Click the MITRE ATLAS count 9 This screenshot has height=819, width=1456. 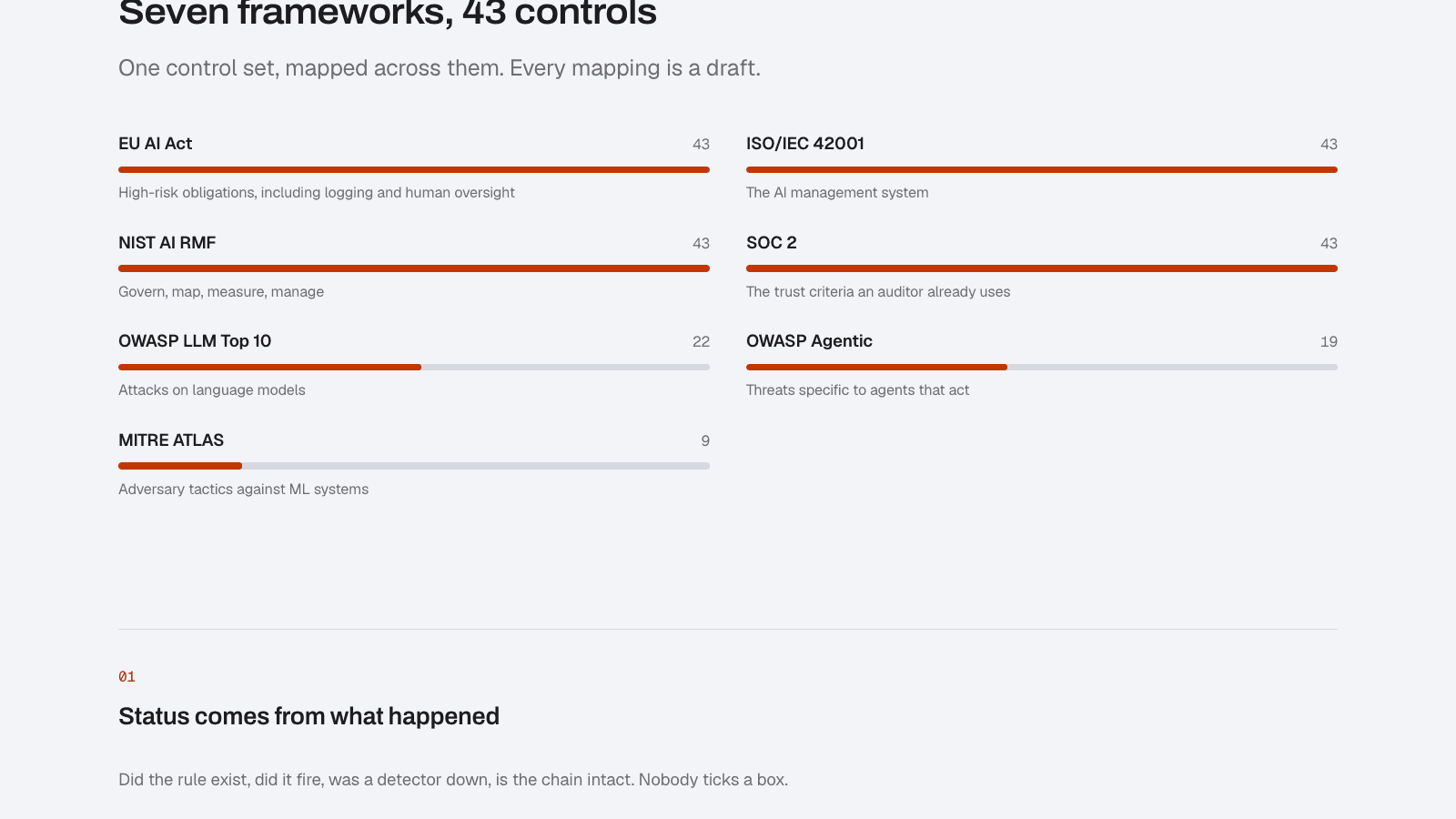point(705,440)
